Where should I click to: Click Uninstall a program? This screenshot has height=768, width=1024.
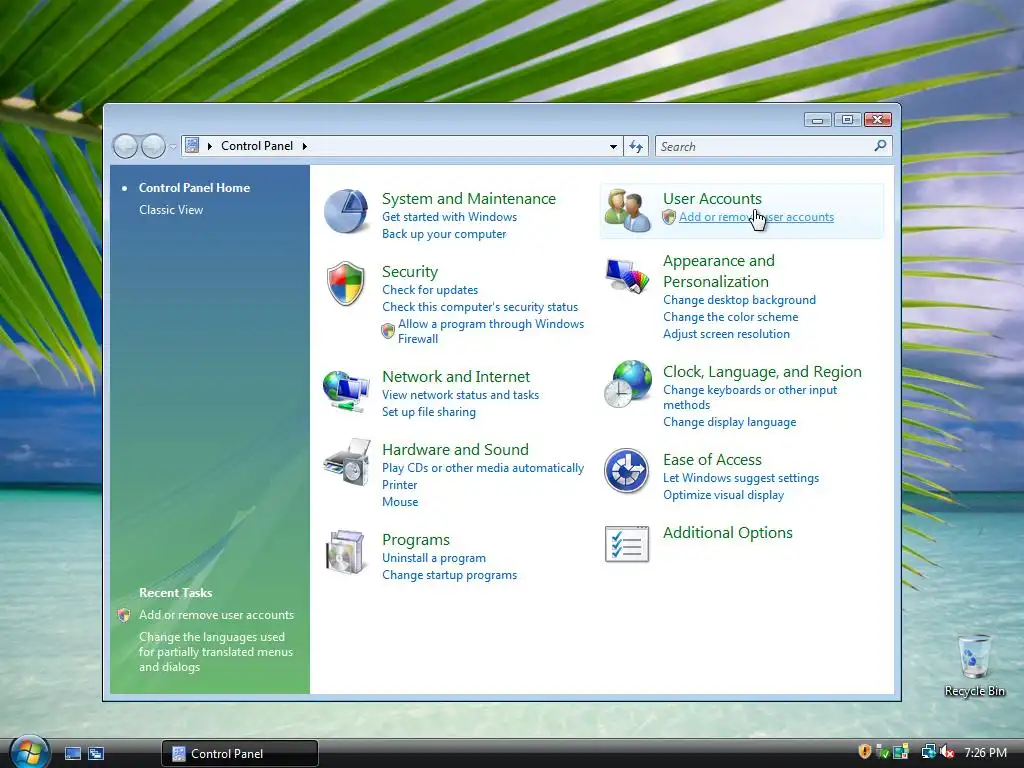pos(434,558)
